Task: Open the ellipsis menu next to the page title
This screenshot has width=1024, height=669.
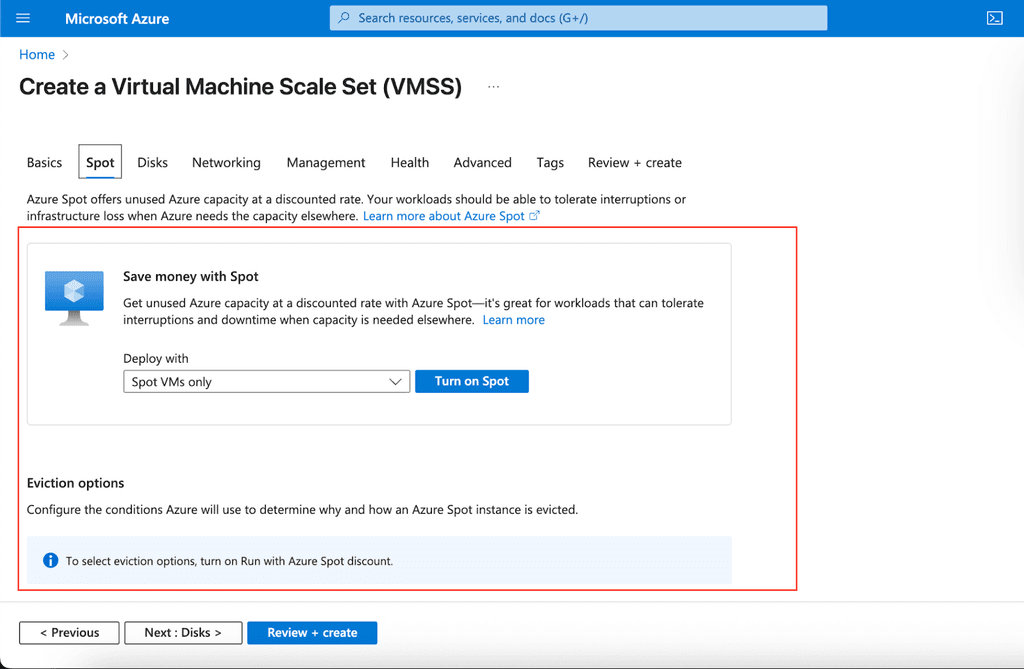Action: [493, 87]
